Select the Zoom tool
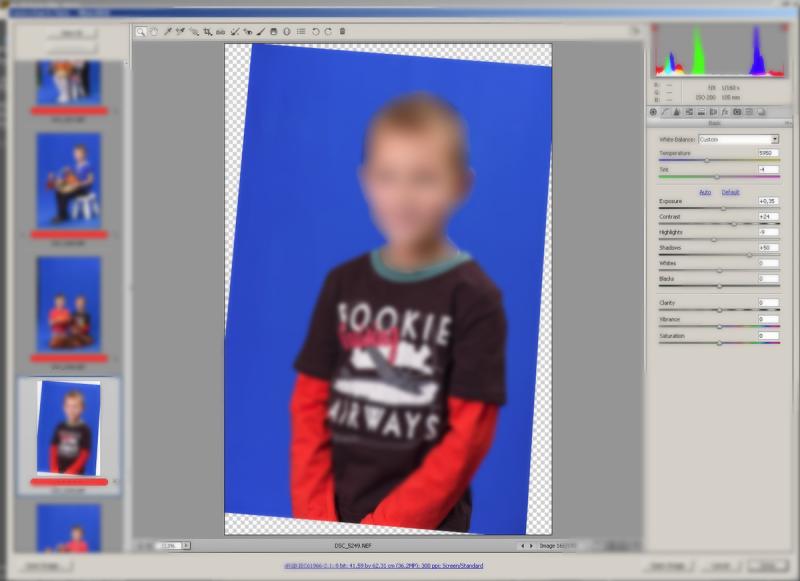Image resolution: width=800 pixels, height=581 pixels. coord(140,32)
